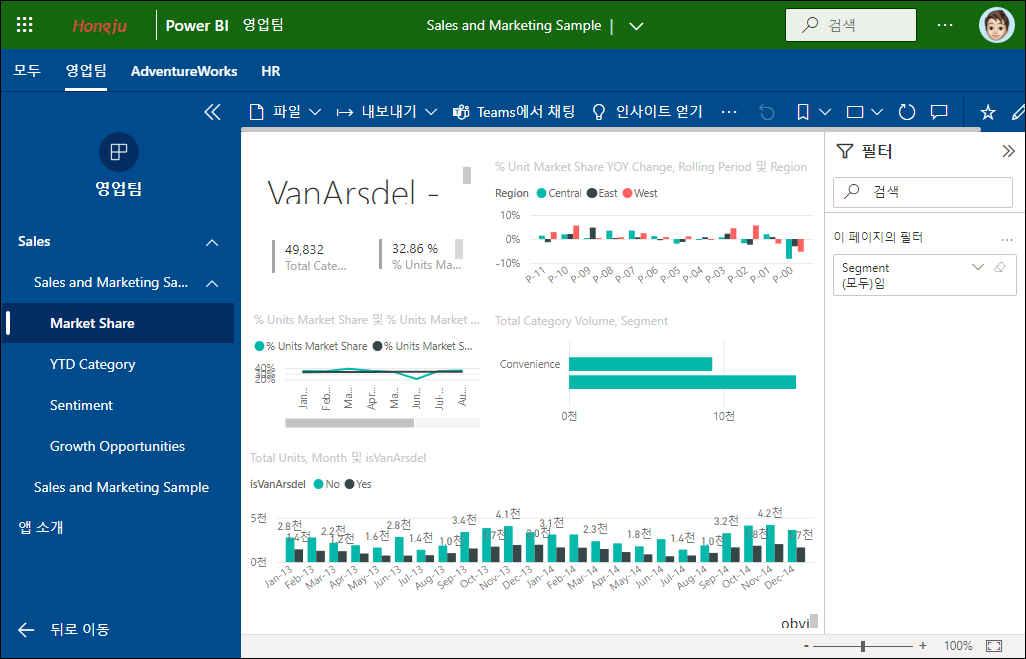Select the HR tab

coord(270,71)
